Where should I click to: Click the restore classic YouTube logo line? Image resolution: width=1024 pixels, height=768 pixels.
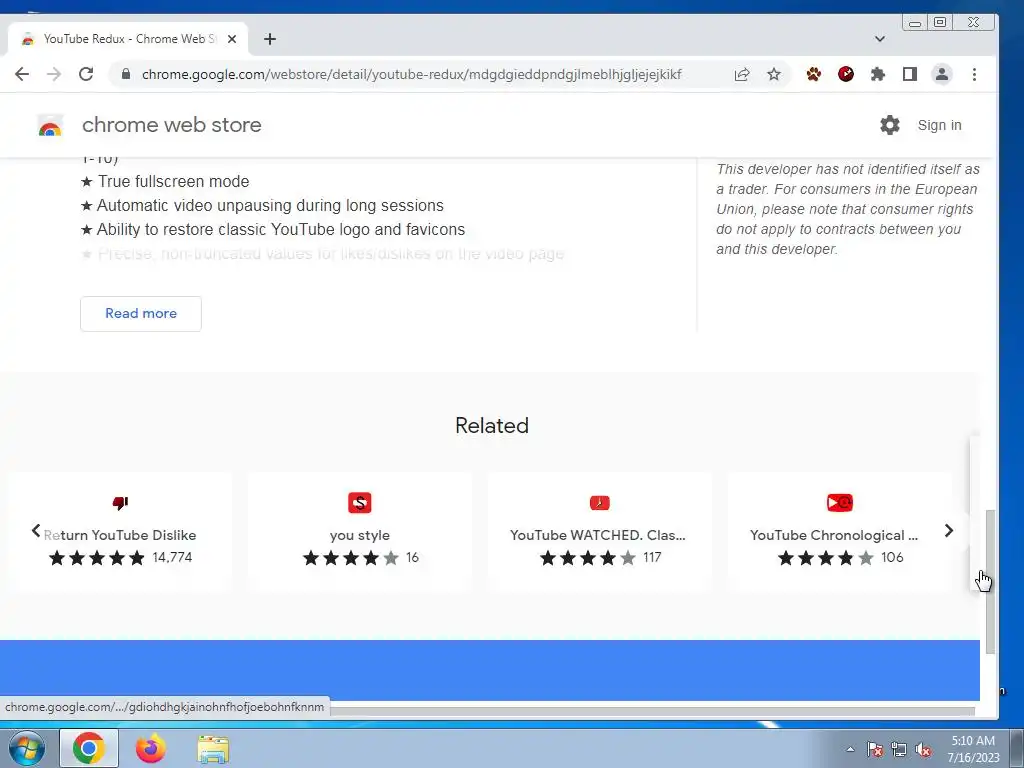point(273,230)
